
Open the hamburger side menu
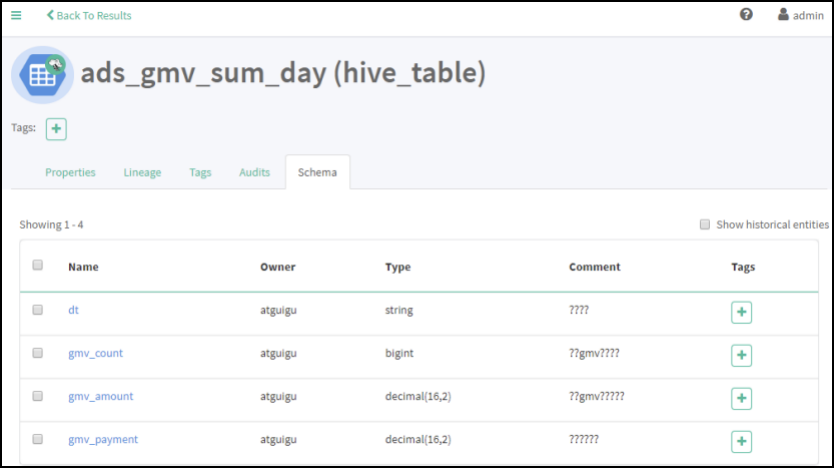coord(16,15)
